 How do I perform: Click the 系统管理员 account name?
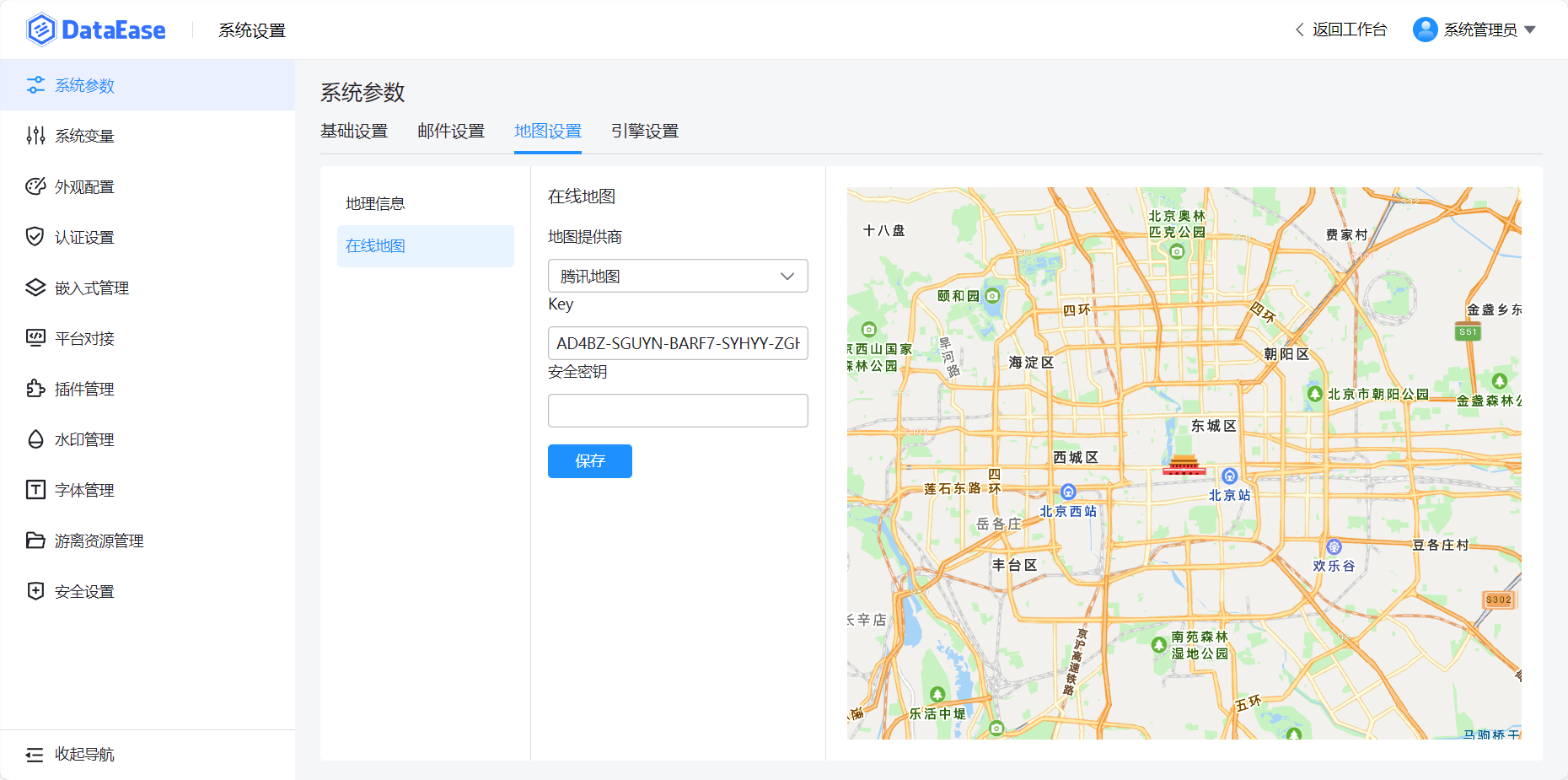1480,30
